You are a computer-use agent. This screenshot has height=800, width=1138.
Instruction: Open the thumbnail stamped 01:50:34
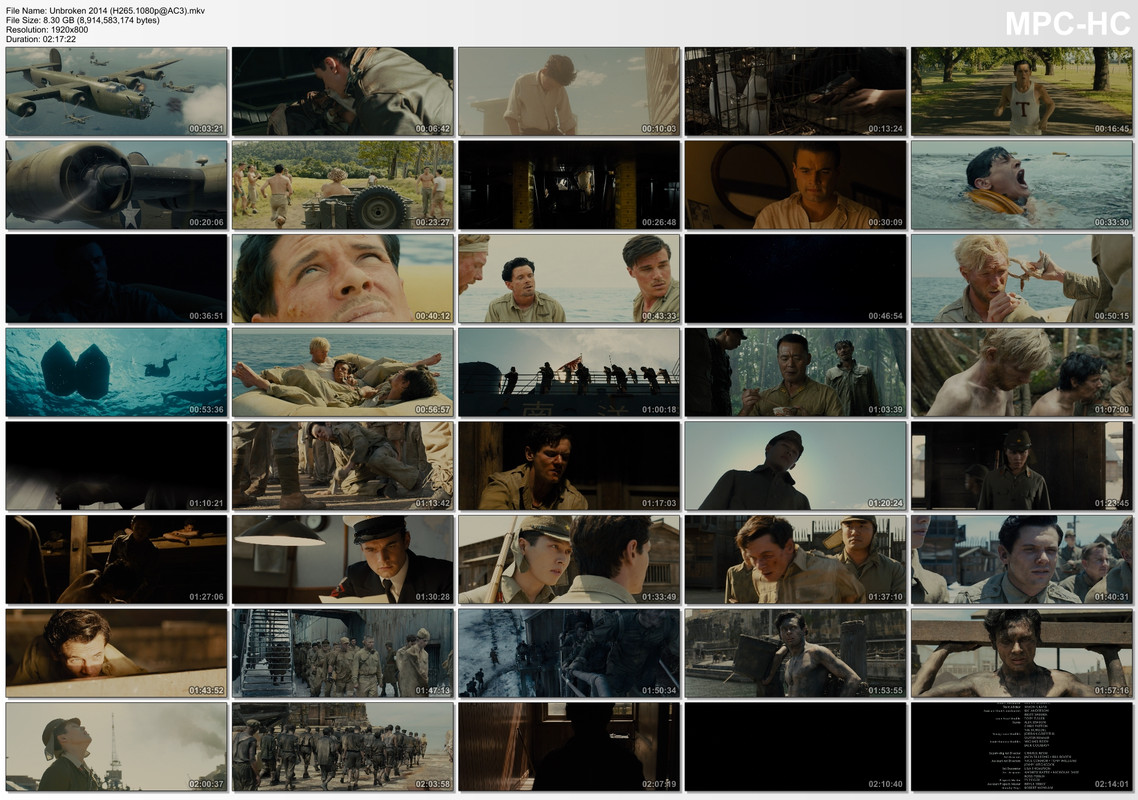pos(569,653)
